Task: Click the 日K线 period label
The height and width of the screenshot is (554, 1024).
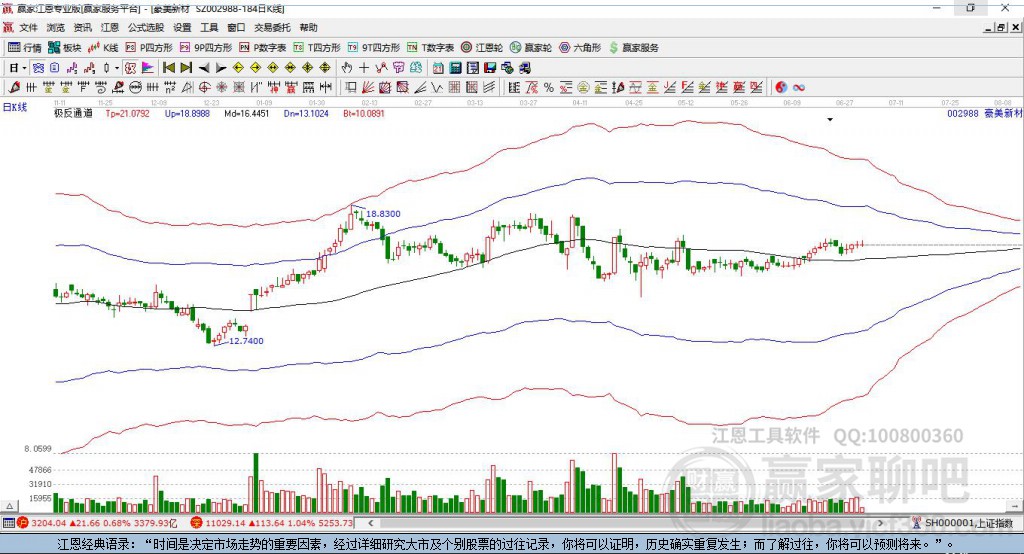Action: click(15, 107)
